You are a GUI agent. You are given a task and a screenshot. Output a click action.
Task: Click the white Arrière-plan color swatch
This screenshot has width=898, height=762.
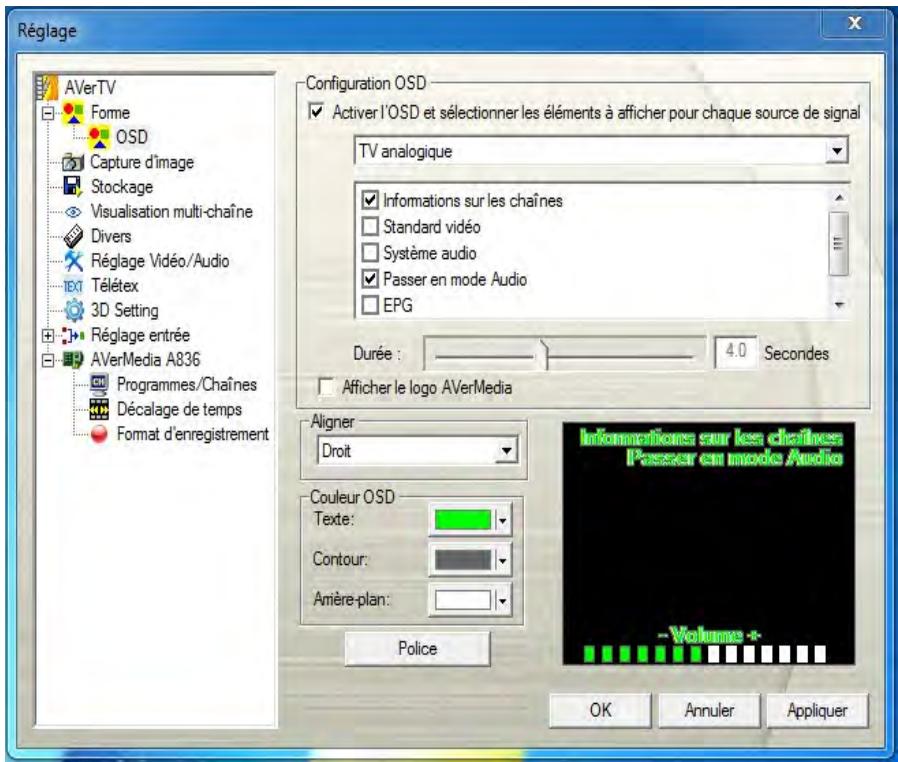(463, 600)
